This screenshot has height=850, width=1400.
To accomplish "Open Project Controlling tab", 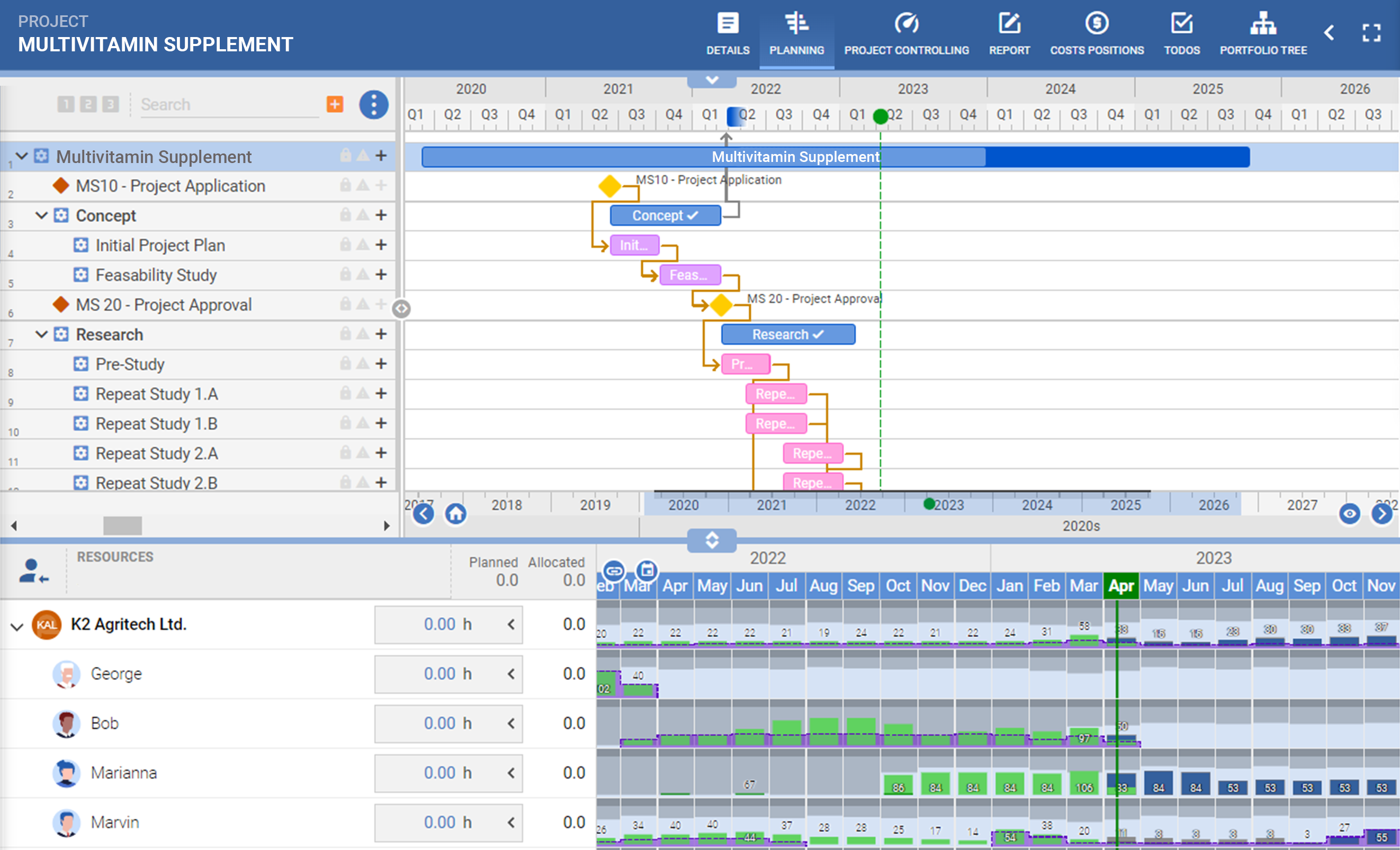I will (x=907, y=34).
